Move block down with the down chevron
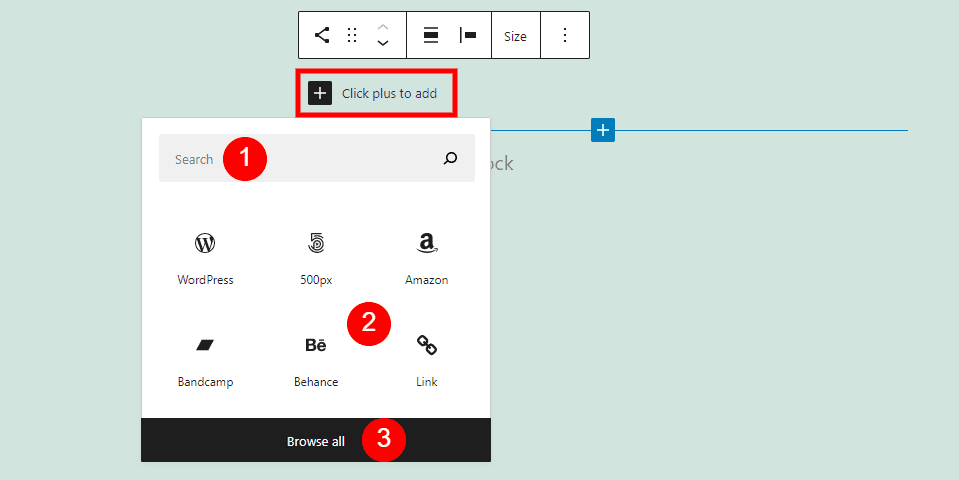 (383, 43)
